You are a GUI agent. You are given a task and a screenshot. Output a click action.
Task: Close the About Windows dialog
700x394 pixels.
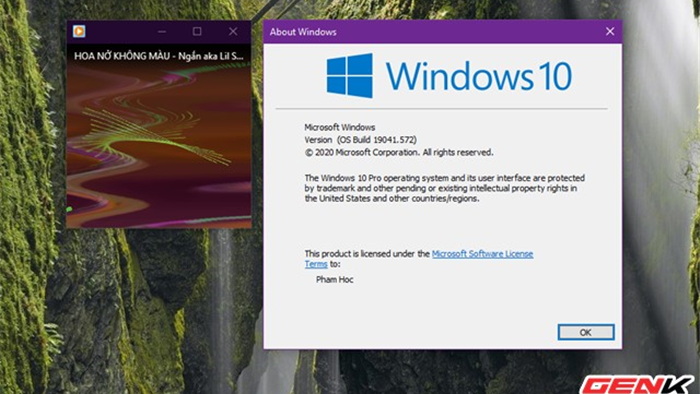click(610, 31)
